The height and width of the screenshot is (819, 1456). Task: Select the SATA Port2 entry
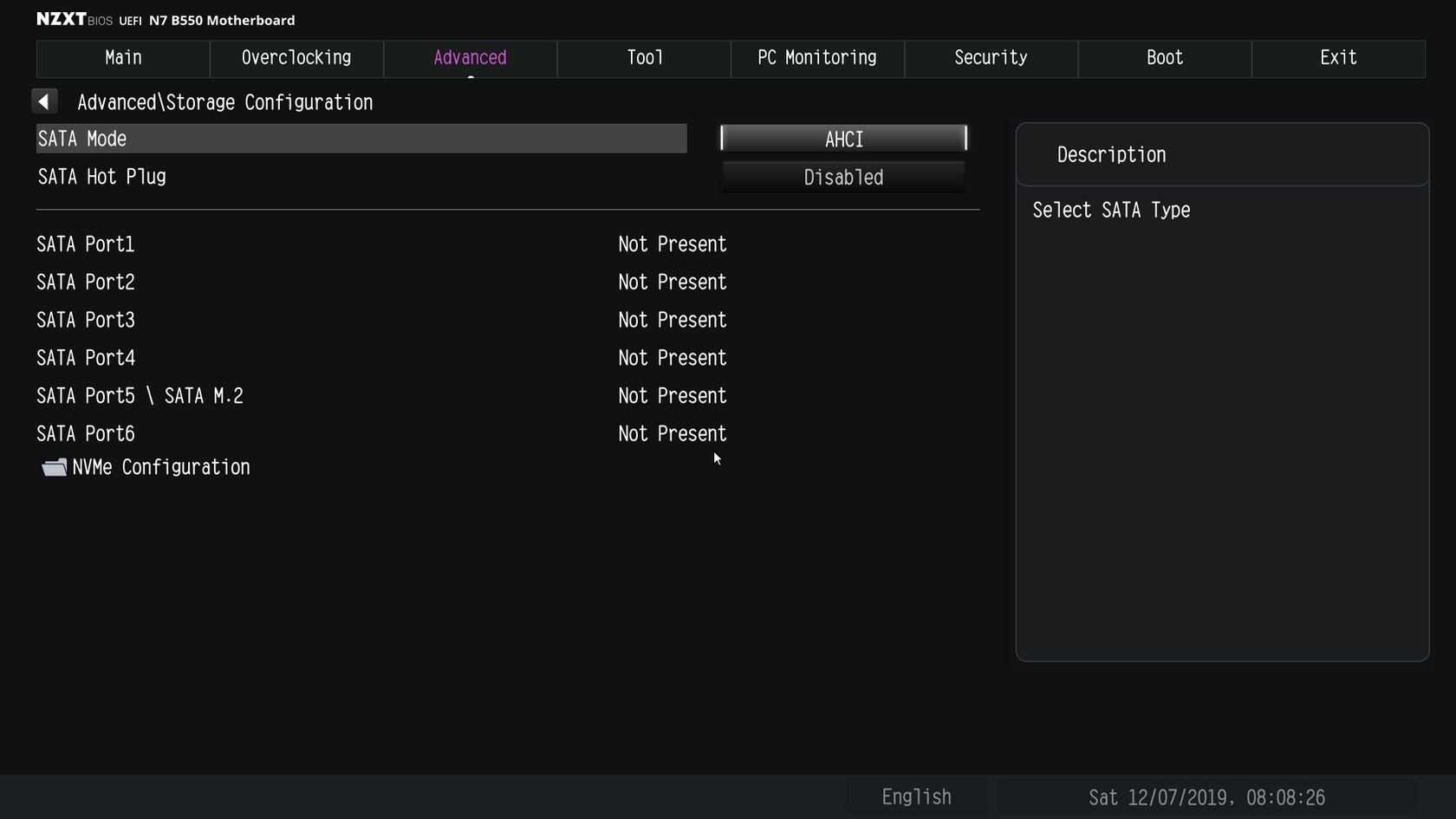(x=86, y=283)
